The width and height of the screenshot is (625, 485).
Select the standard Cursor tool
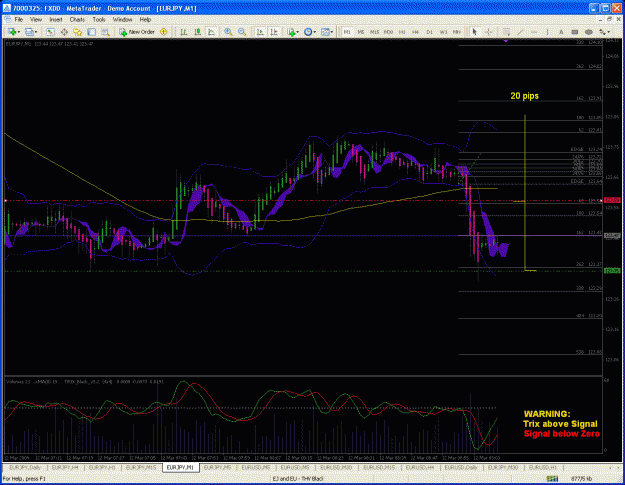click(474, 32)
